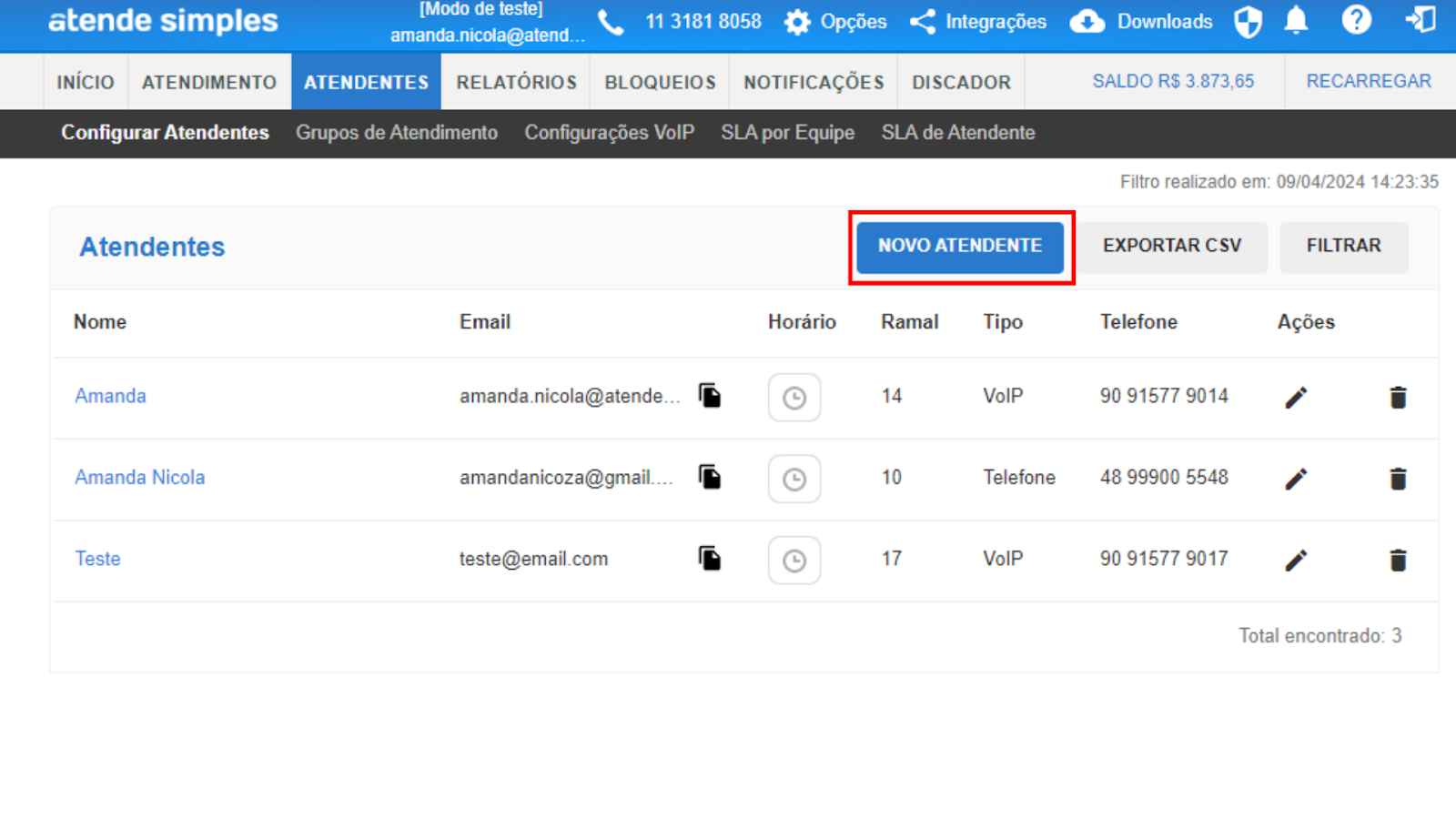Screen dimensions: 1456x819
Task: Open the DISCADOR tab
Action: pos(961,82)
